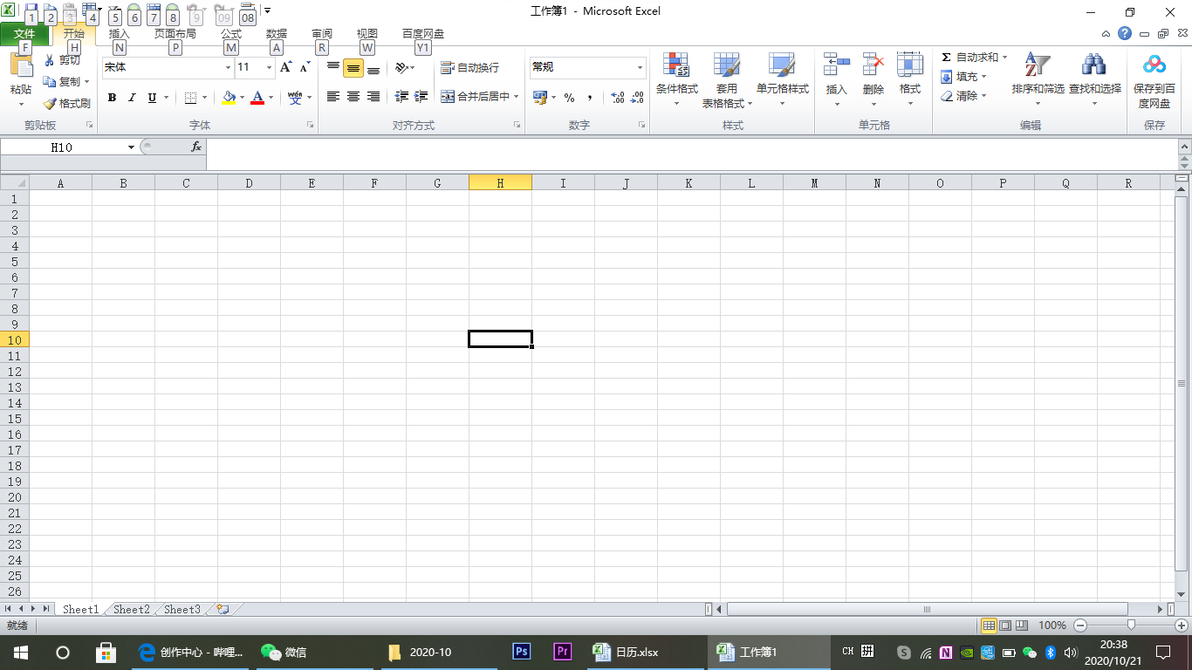Toggle underline formatting
Screen dimensions: 1192x670
pos(152,97)
